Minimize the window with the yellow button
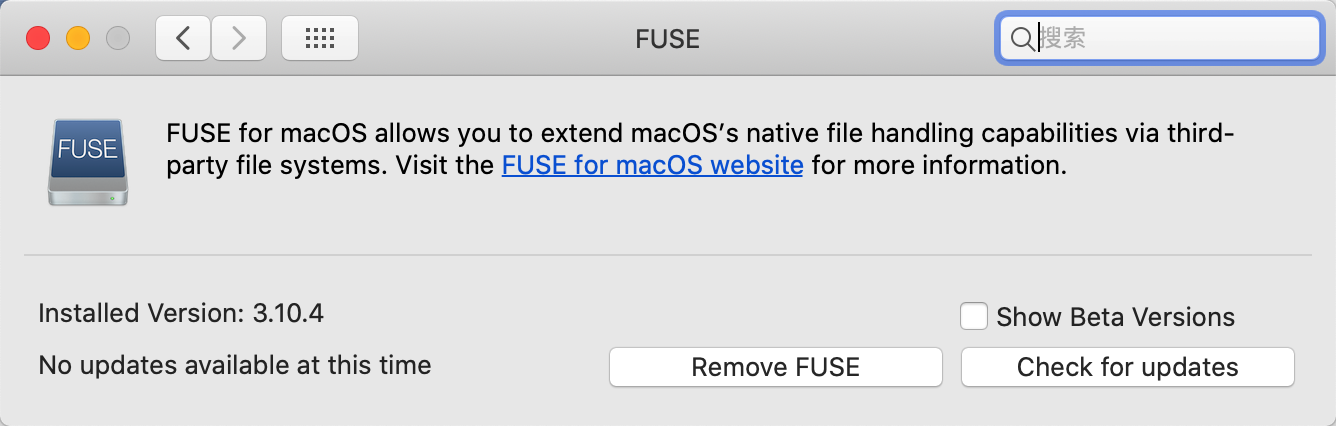The image size is (1336, 426). pos(78,39)
